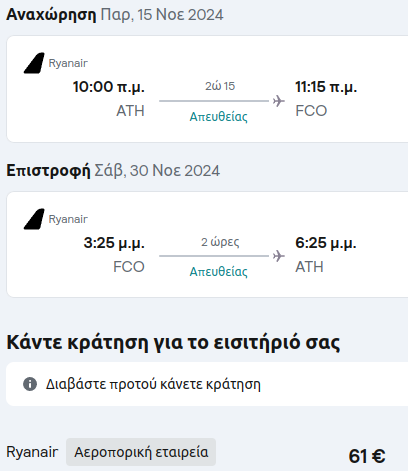
Task: Open the departure flight card ATH to FCO
Action: click(x=207, y=89)
